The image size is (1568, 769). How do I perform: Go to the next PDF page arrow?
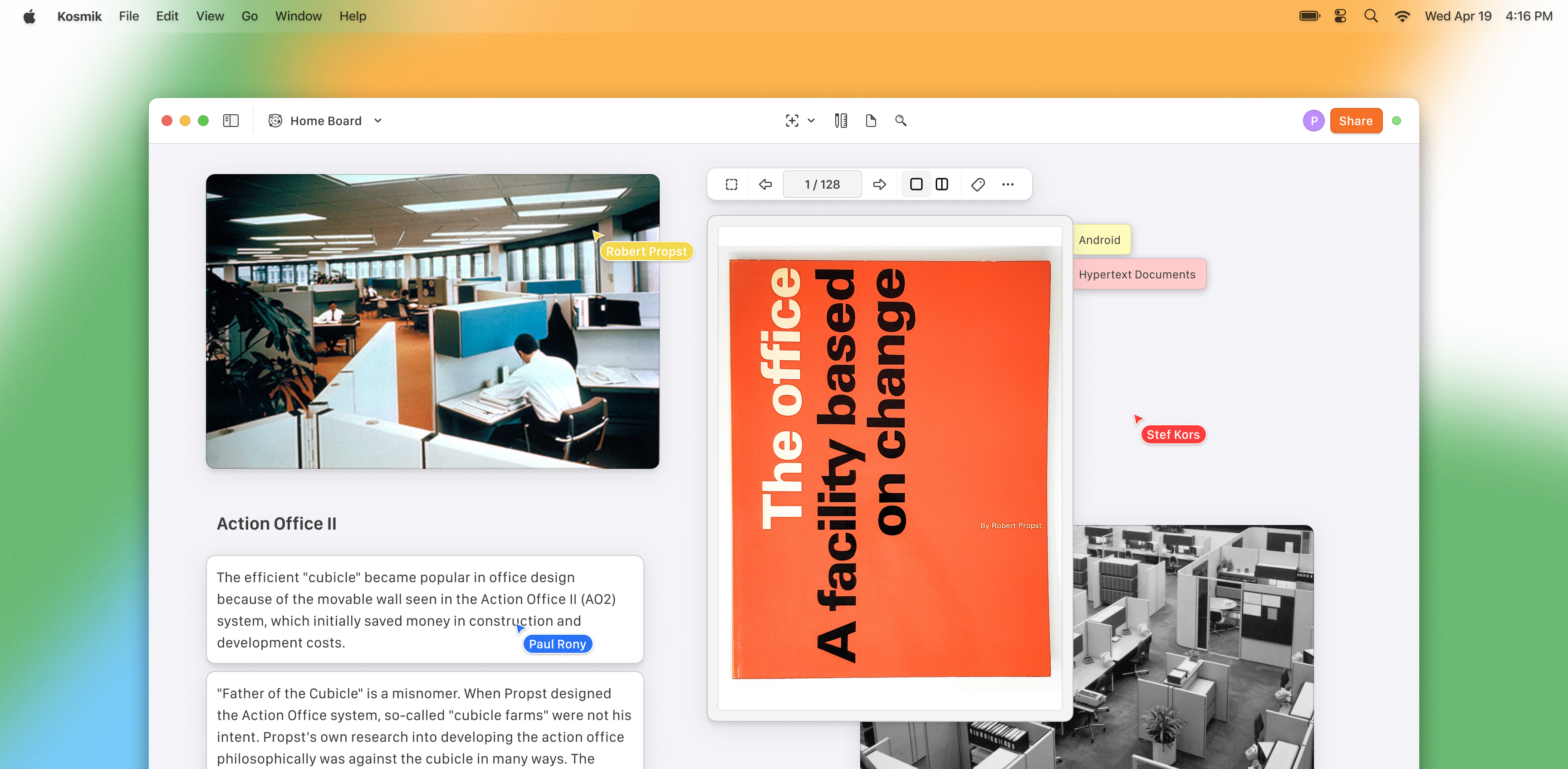tap(879, 185)
